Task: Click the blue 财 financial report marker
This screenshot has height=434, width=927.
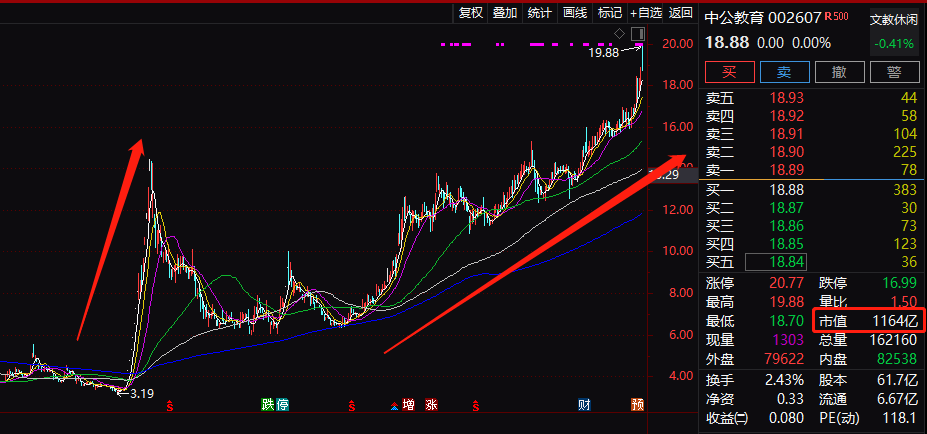Action: point(584,405)
